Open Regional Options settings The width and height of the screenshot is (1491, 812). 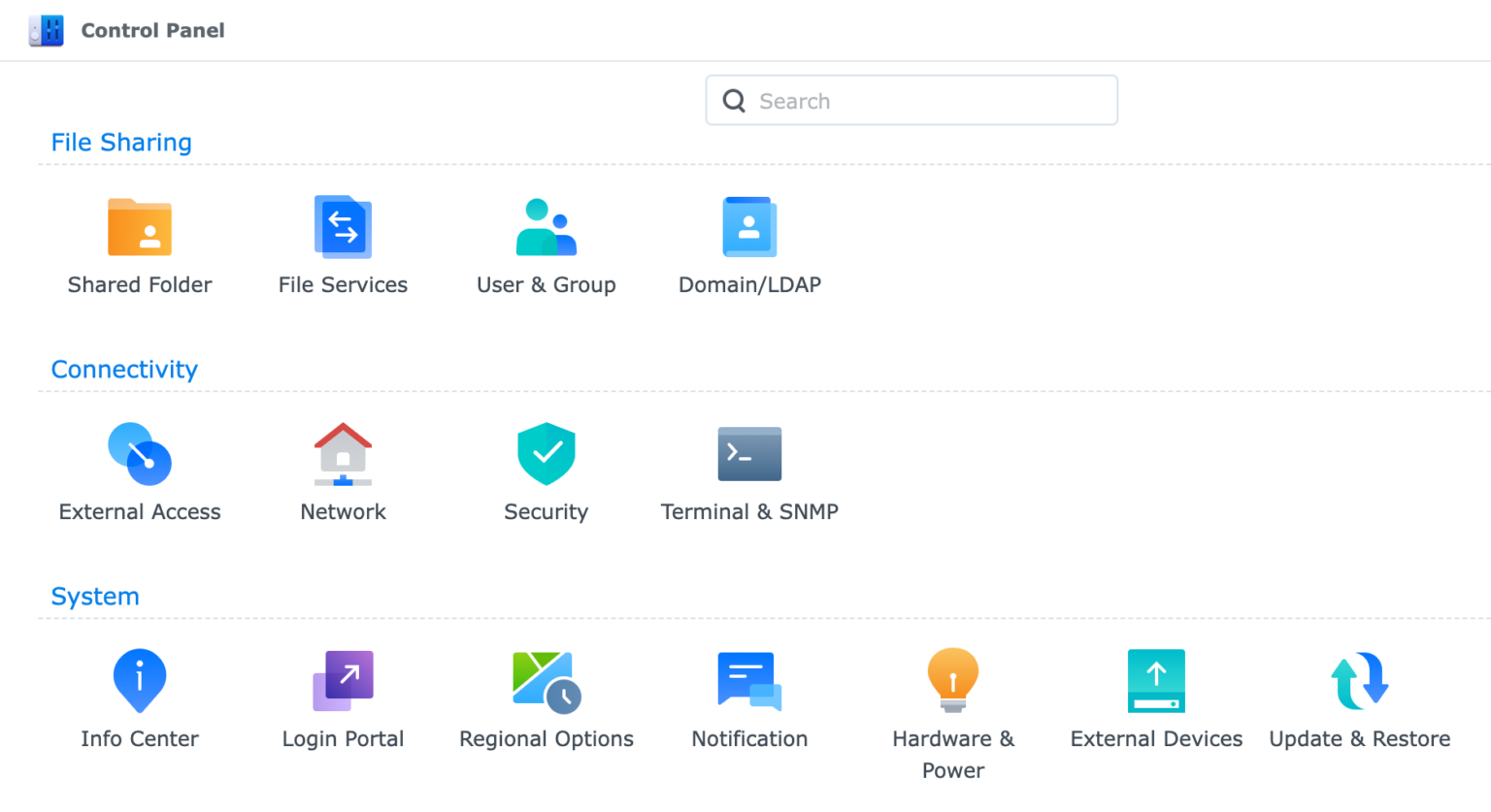click(546, 681)
